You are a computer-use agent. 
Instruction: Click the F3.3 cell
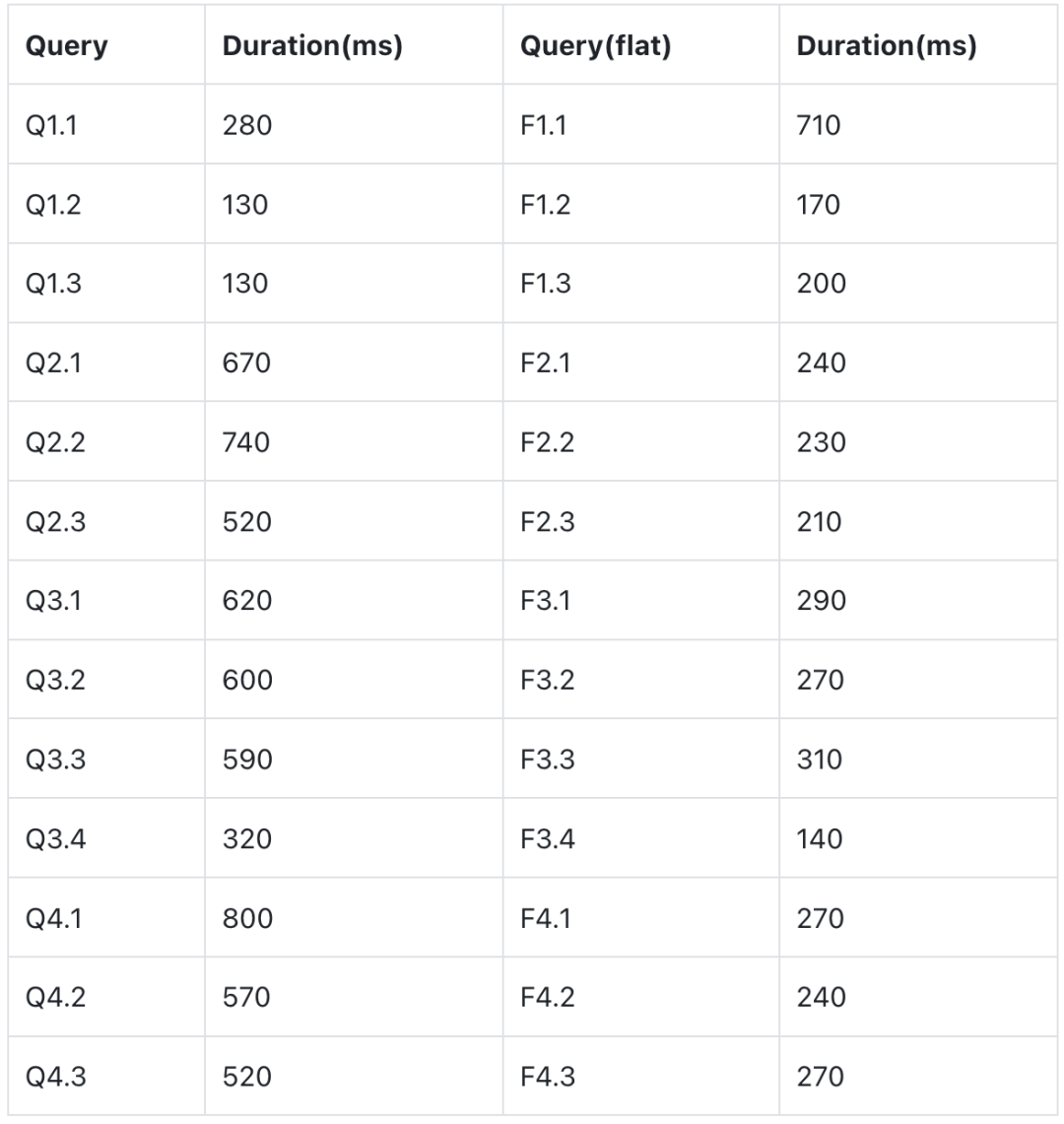coord(547,760)
